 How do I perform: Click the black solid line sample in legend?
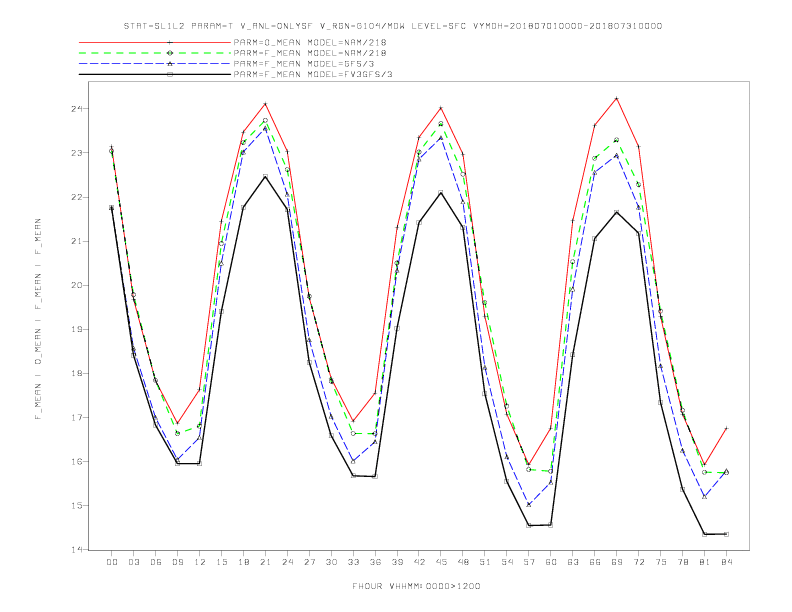[x=155, y=74]
